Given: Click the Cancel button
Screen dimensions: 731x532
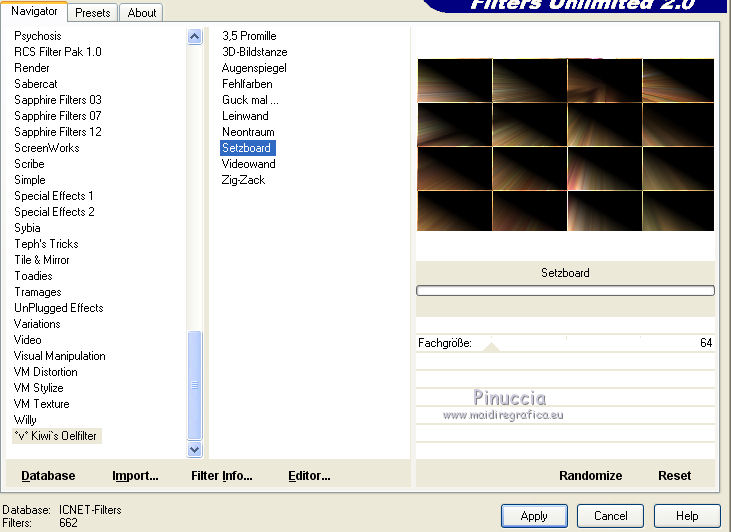Looking at the screenshot, I should click(x=610, y=516).
